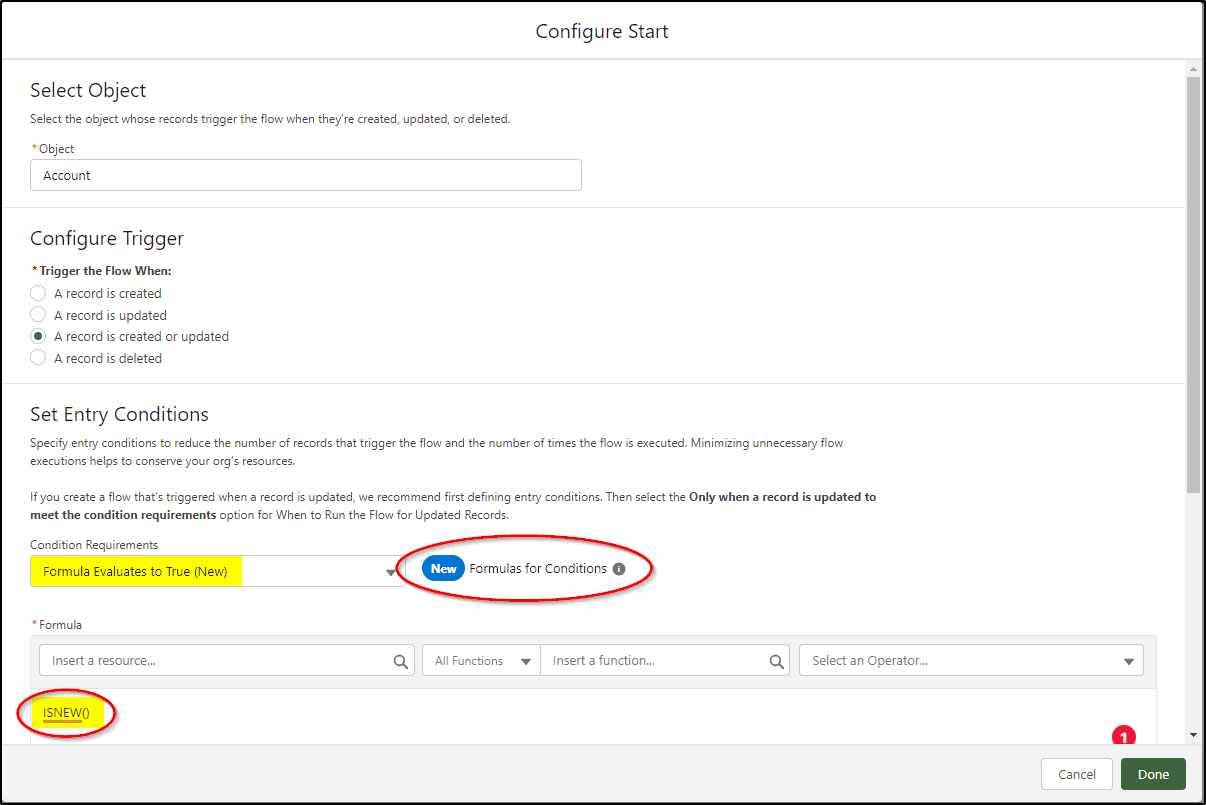The image size is (1206, 805).
Task: Click info icon beside Formulas for Conditions
Action: [x=619, y=569]
